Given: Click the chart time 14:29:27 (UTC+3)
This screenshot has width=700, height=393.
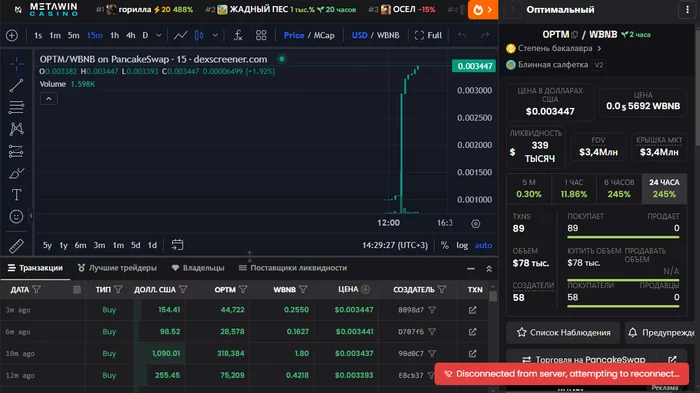Looking at the screenshot, I should (x=395, y=245).
